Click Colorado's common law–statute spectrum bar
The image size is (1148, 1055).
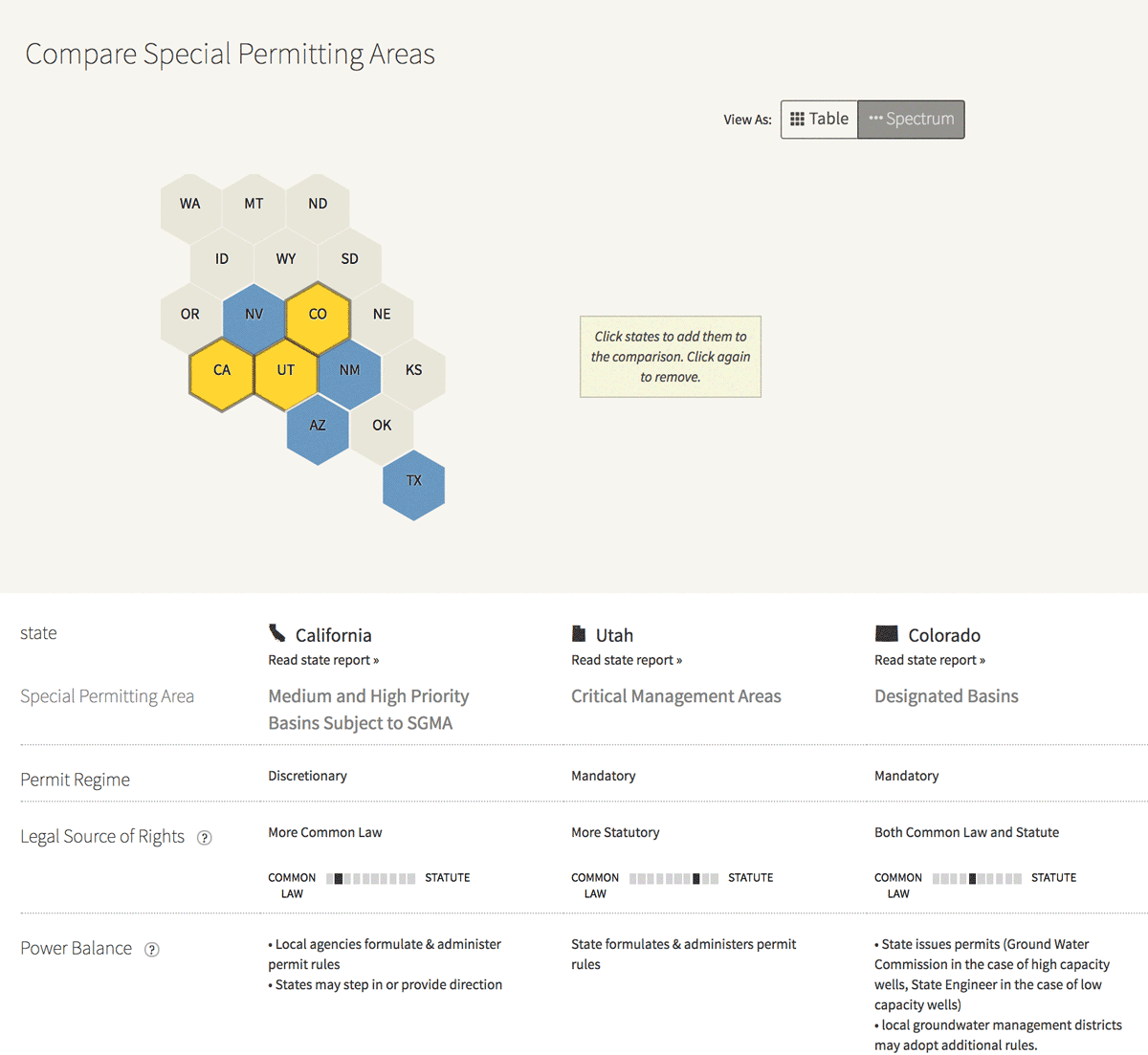pos(977,878)
